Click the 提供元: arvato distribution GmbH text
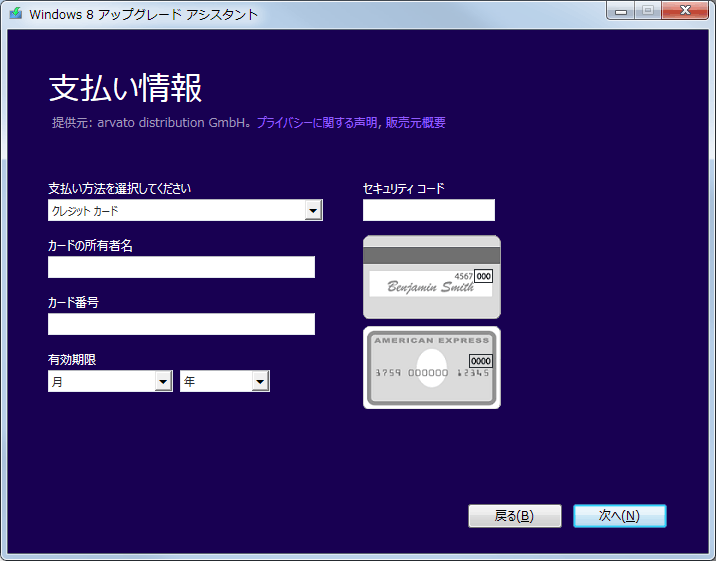The width and height of the screenshot is (716, 561). click(151, 122)
